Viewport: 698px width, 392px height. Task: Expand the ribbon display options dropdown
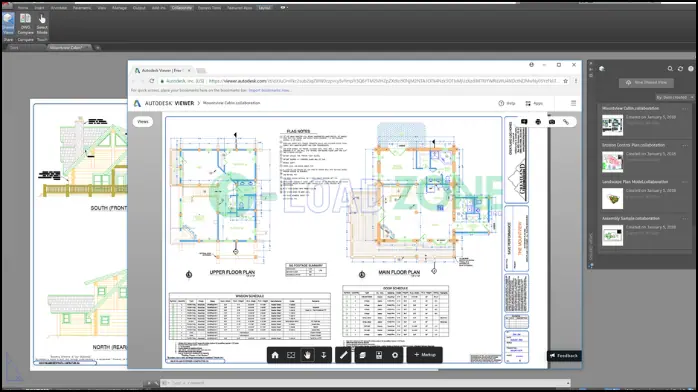pos(284,8)
